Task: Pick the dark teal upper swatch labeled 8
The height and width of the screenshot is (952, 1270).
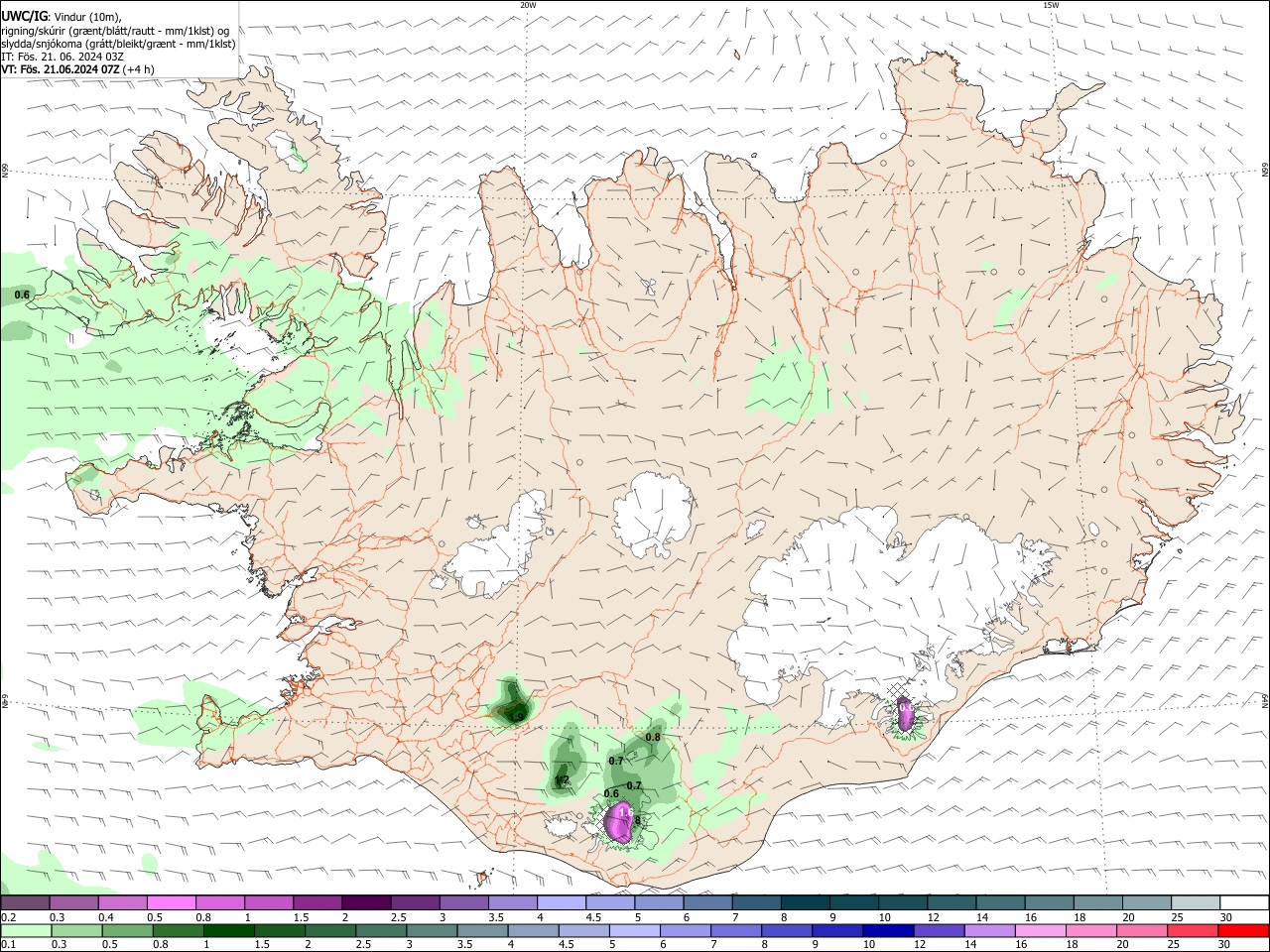Action: point(804,902)
